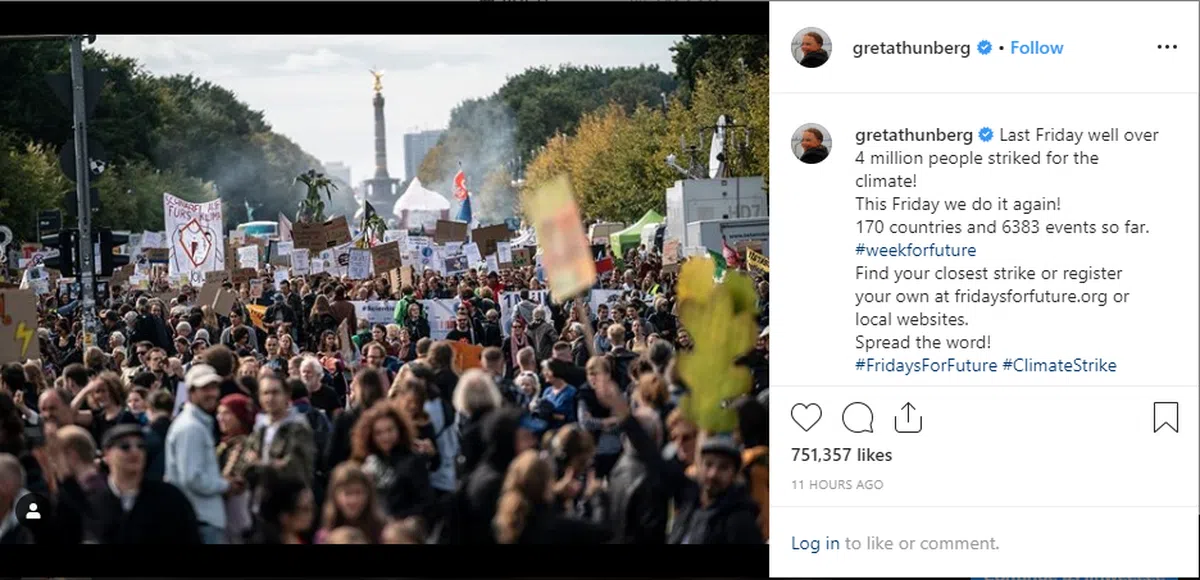
Task: Open gretathunberg username in caption
Action: [914, 135]
